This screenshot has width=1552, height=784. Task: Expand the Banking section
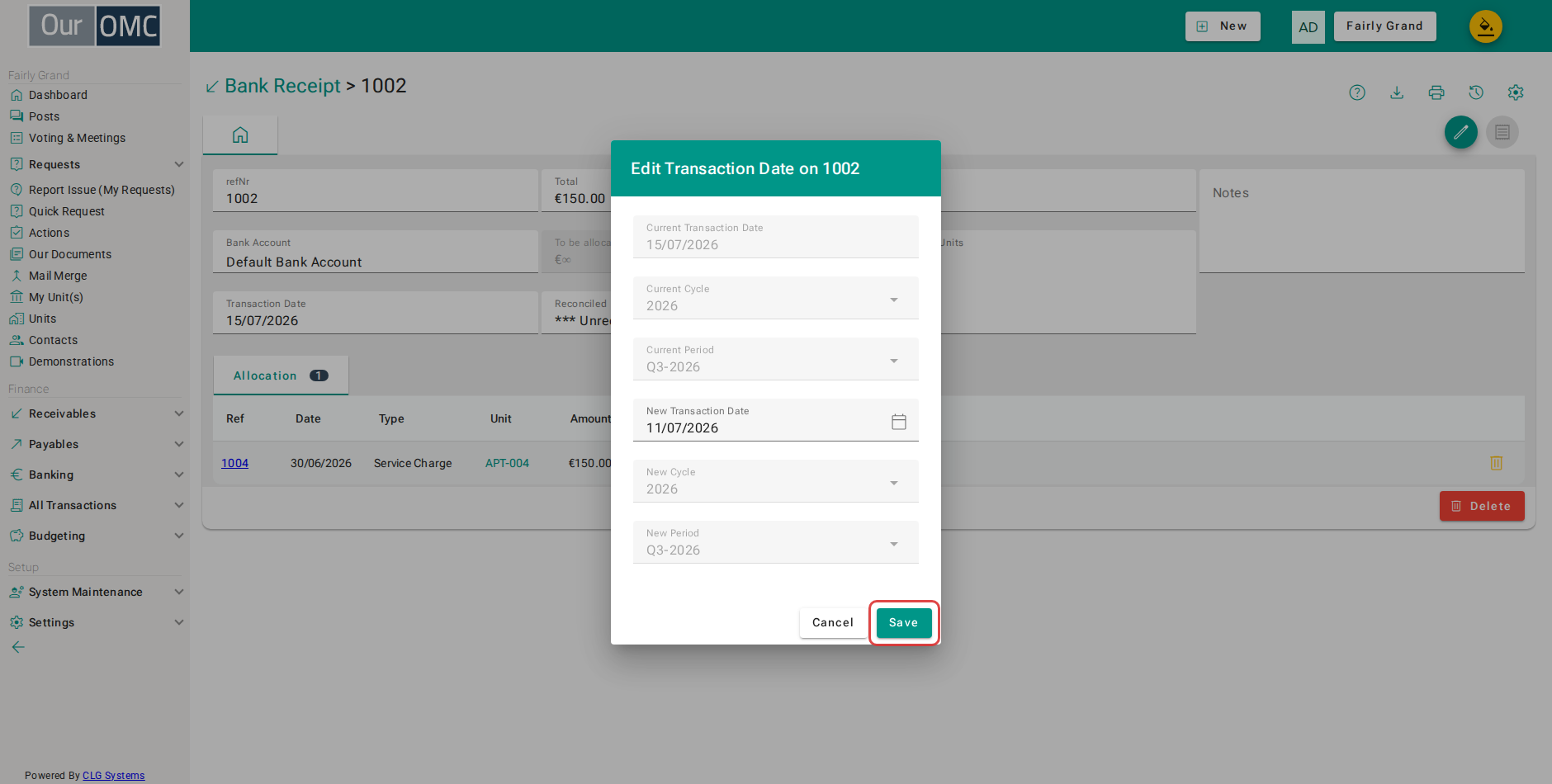[95, 475]
